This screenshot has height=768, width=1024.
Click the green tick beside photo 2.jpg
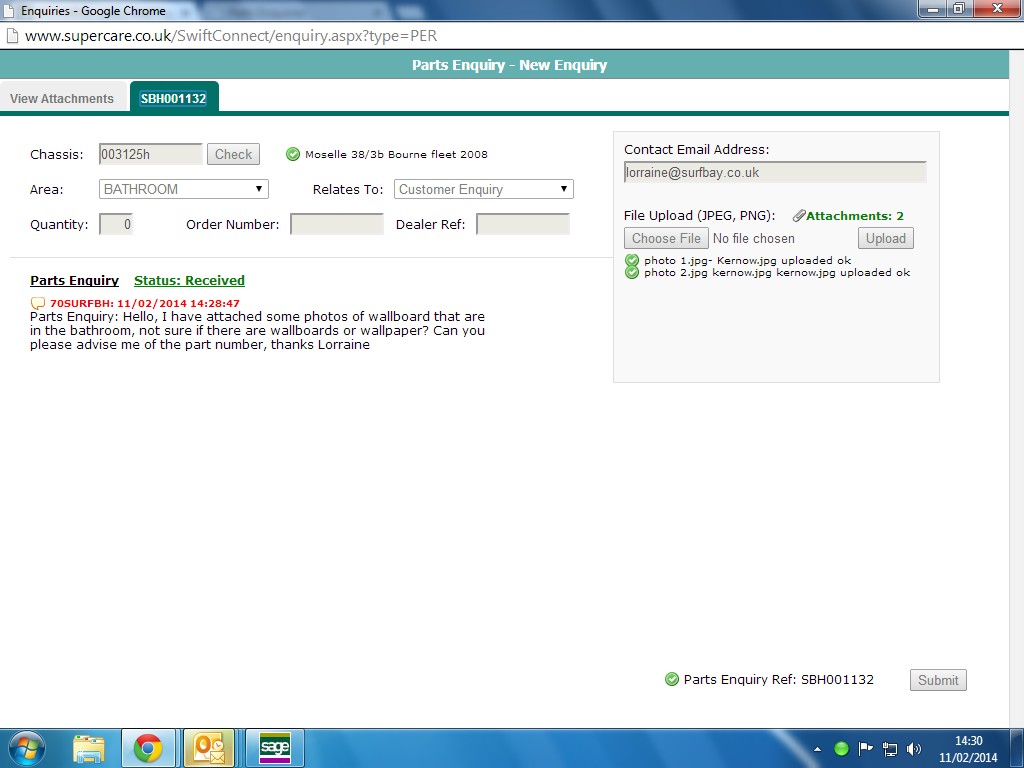pos(632,273)
